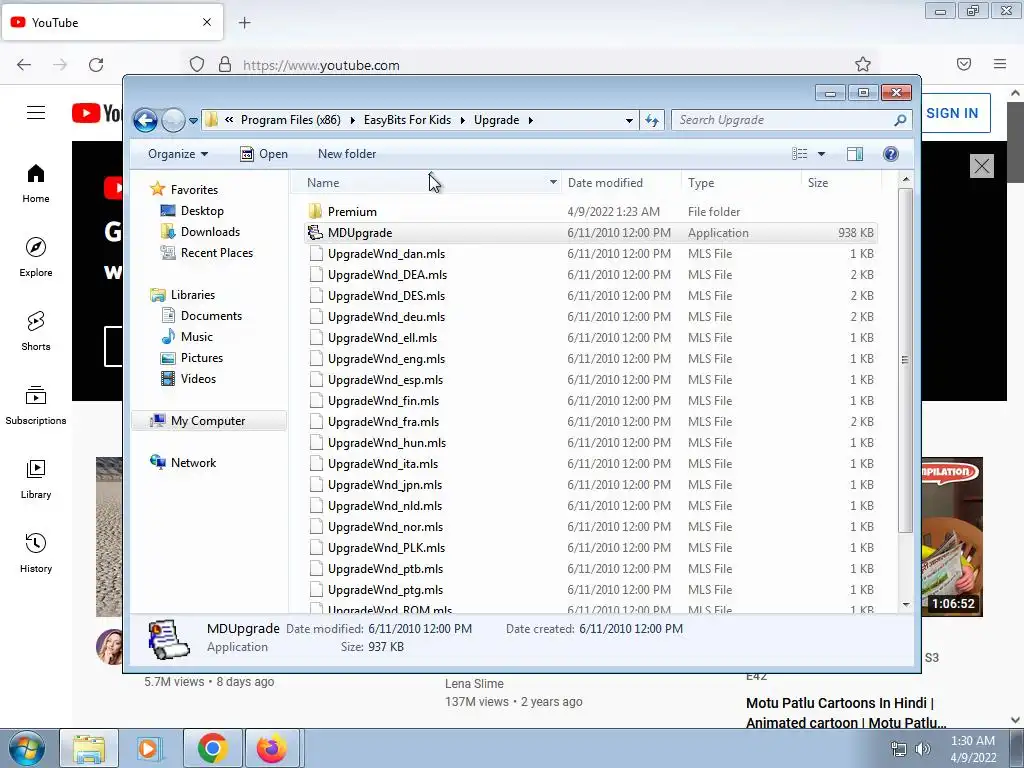Go to YouTube Home

click(36, 184)
